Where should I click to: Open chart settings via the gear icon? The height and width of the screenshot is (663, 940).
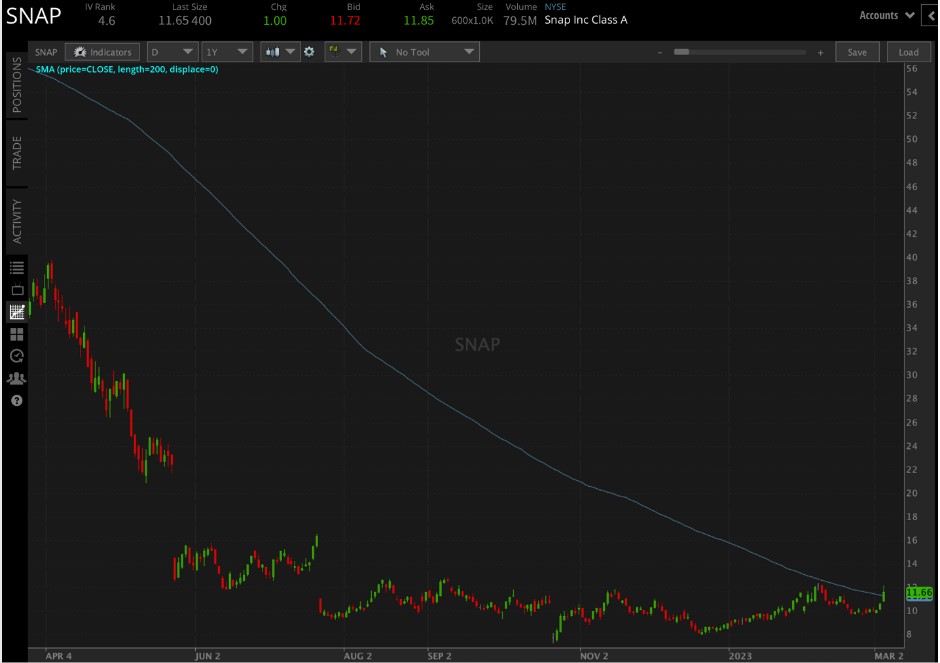(x=309, y=51)
